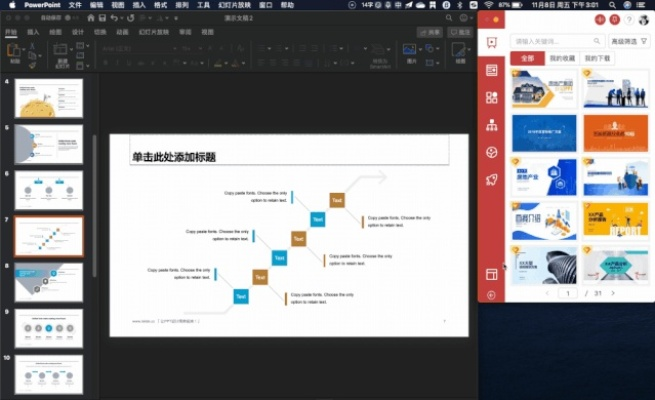Click the rocket icon in red sidebar
The height and width of the screenshot is (400, 655).
point(491,179)
